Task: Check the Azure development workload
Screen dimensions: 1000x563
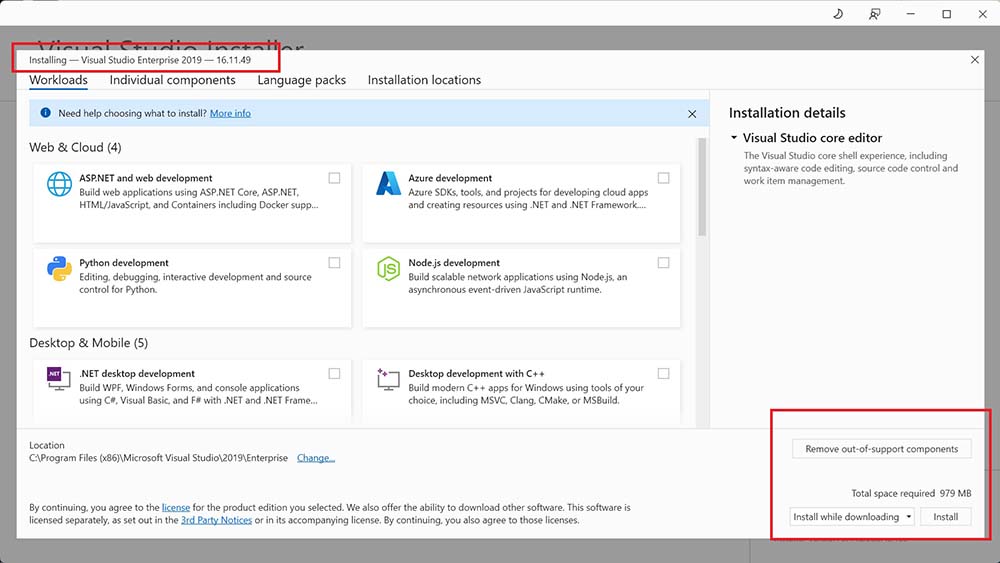Action: coord(663,178)
